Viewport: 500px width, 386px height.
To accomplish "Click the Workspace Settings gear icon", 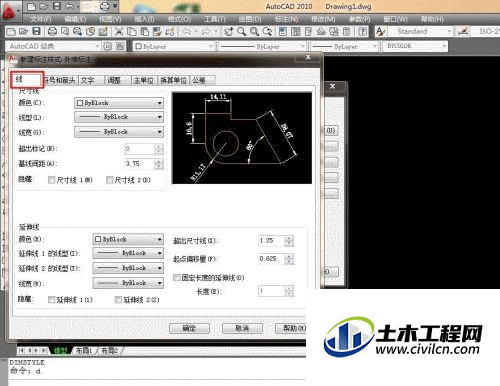I will tap(107, 46).
